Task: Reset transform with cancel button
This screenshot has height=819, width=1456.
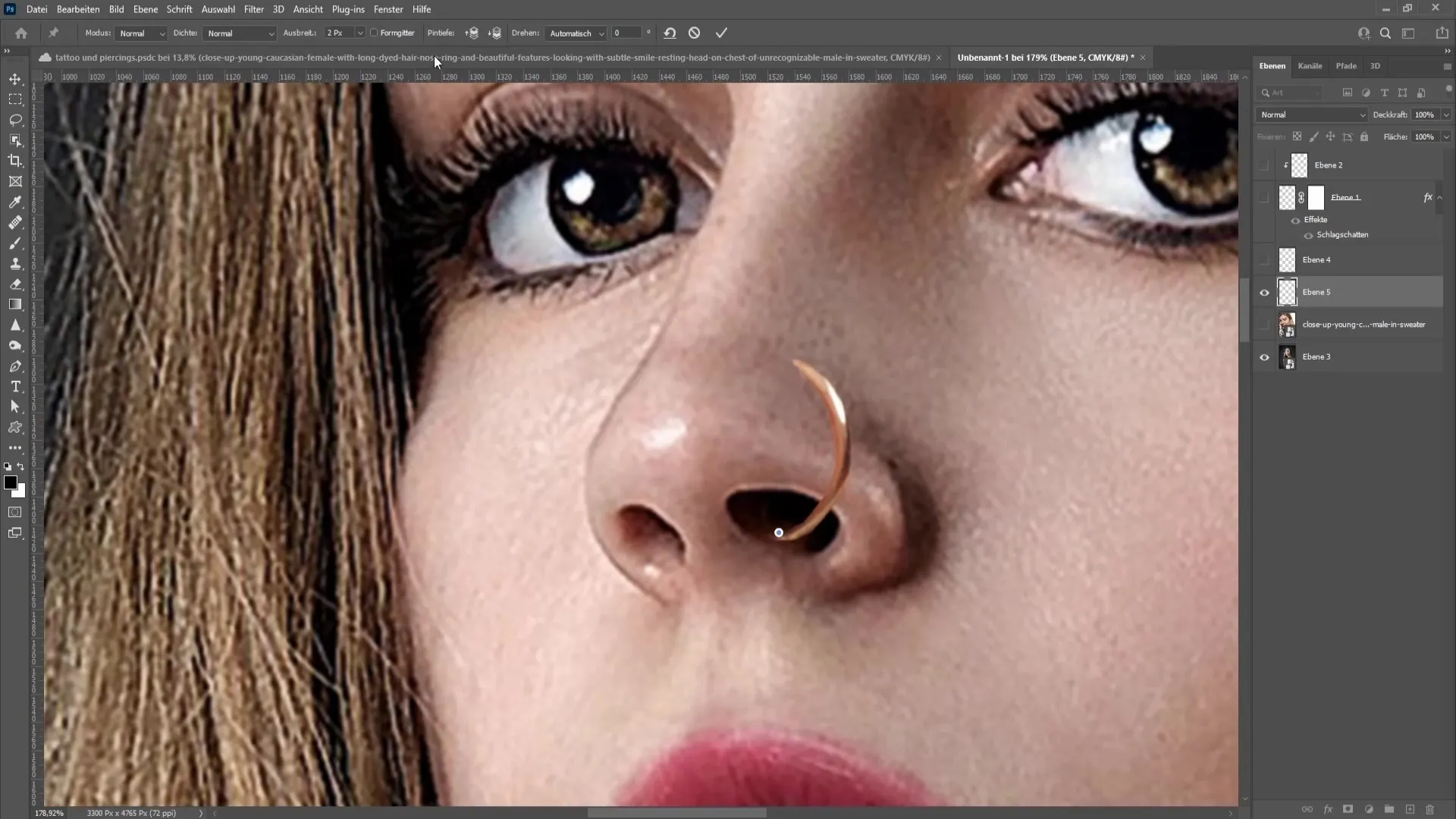Action: coord(694,33)
